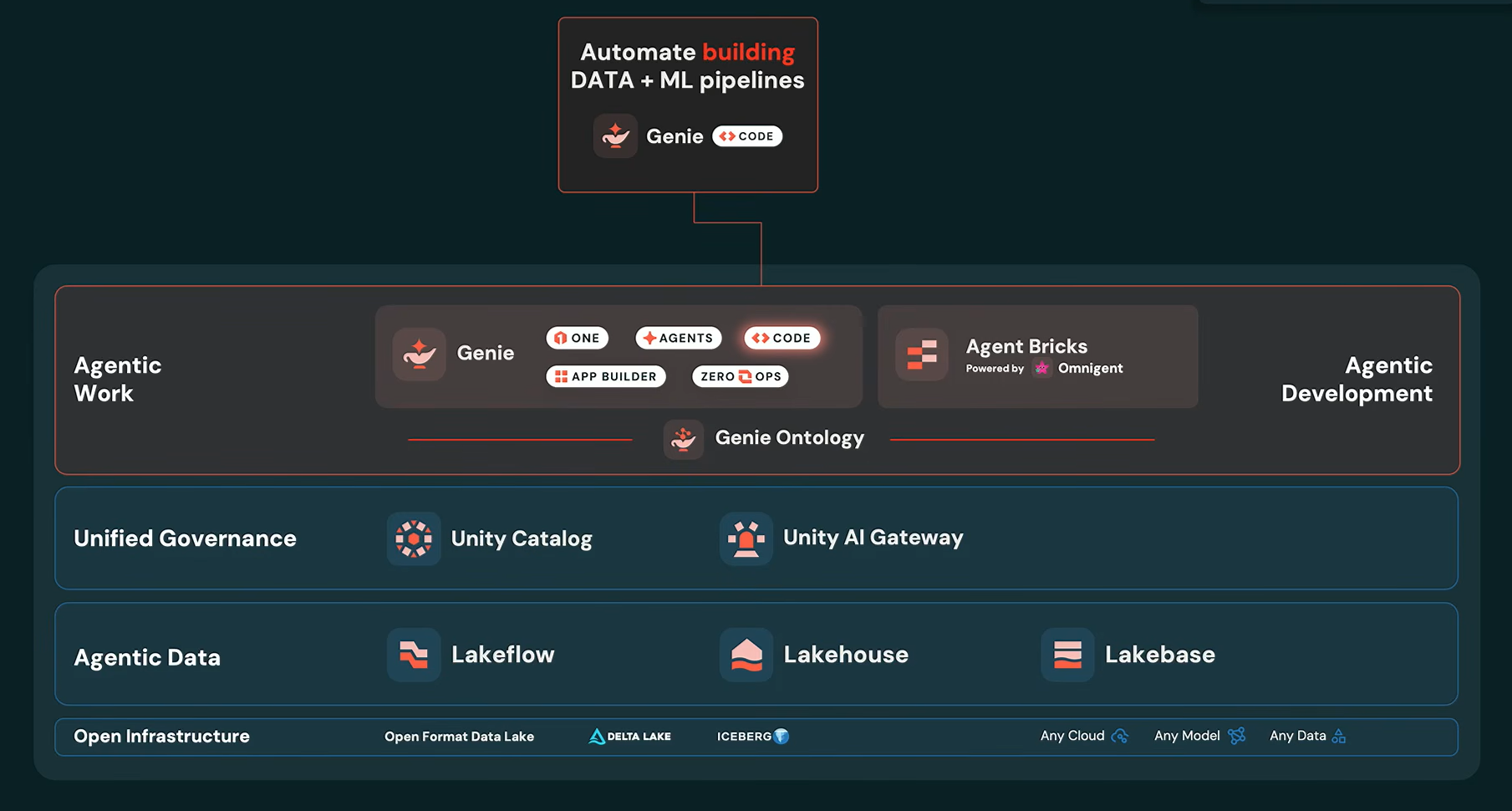
Task: Click the 'Lakeflow' label
Action: tap(502, 655)
